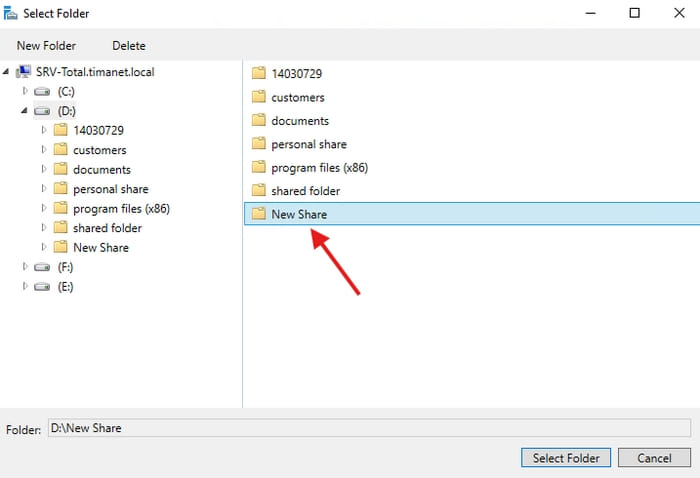Image resolution: width=700 pixels, height=478 pixels.
Task: Select personal share in the tree
Action: [111, 189]
